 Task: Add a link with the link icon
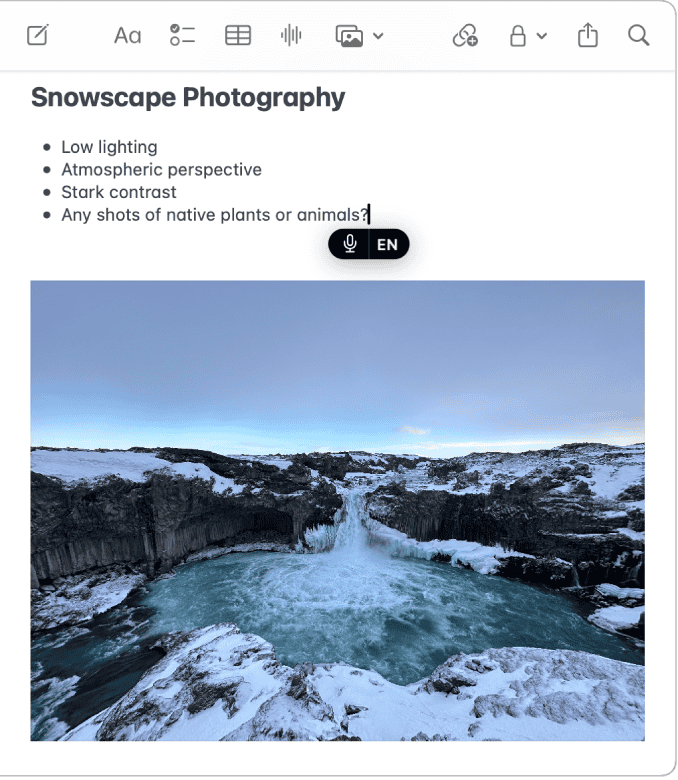[465, 35]
